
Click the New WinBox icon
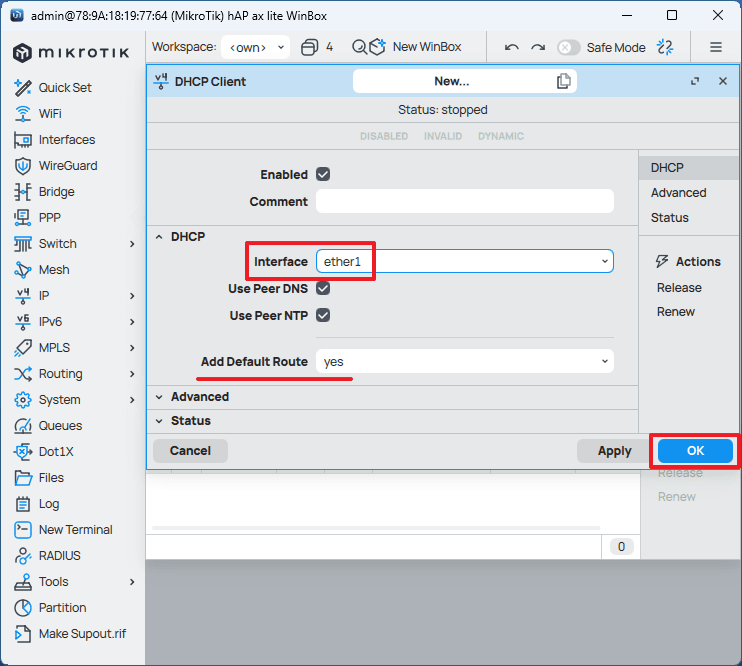[377, 47]
